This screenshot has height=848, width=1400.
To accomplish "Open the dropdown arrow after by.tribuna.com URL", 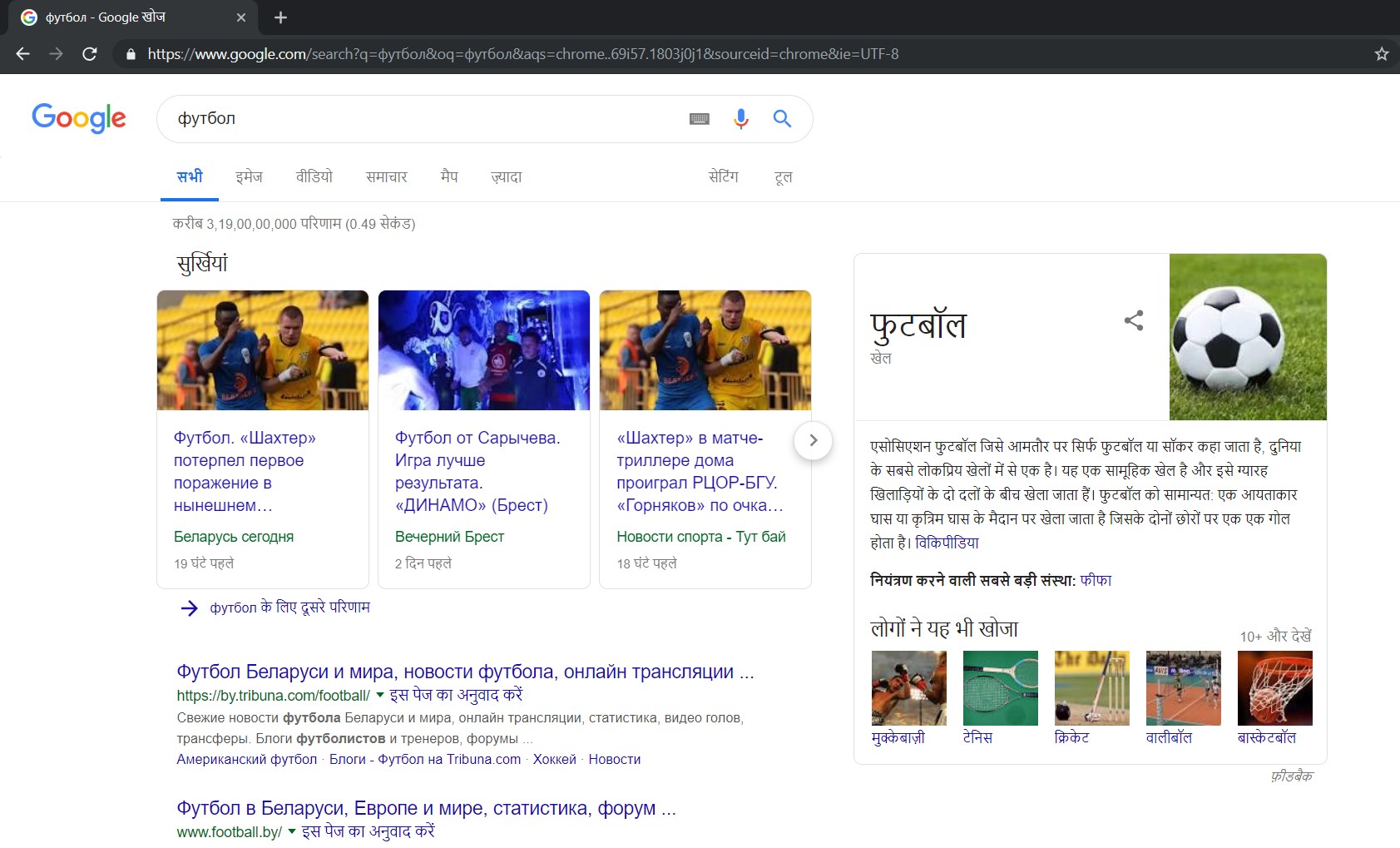I will point(380,695).
